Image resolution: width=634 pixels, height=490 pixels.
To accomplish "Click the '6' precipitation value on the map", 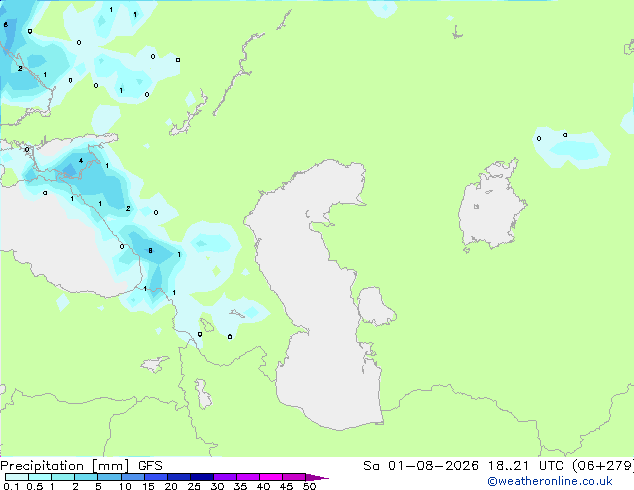I will [x=6, y=25].
